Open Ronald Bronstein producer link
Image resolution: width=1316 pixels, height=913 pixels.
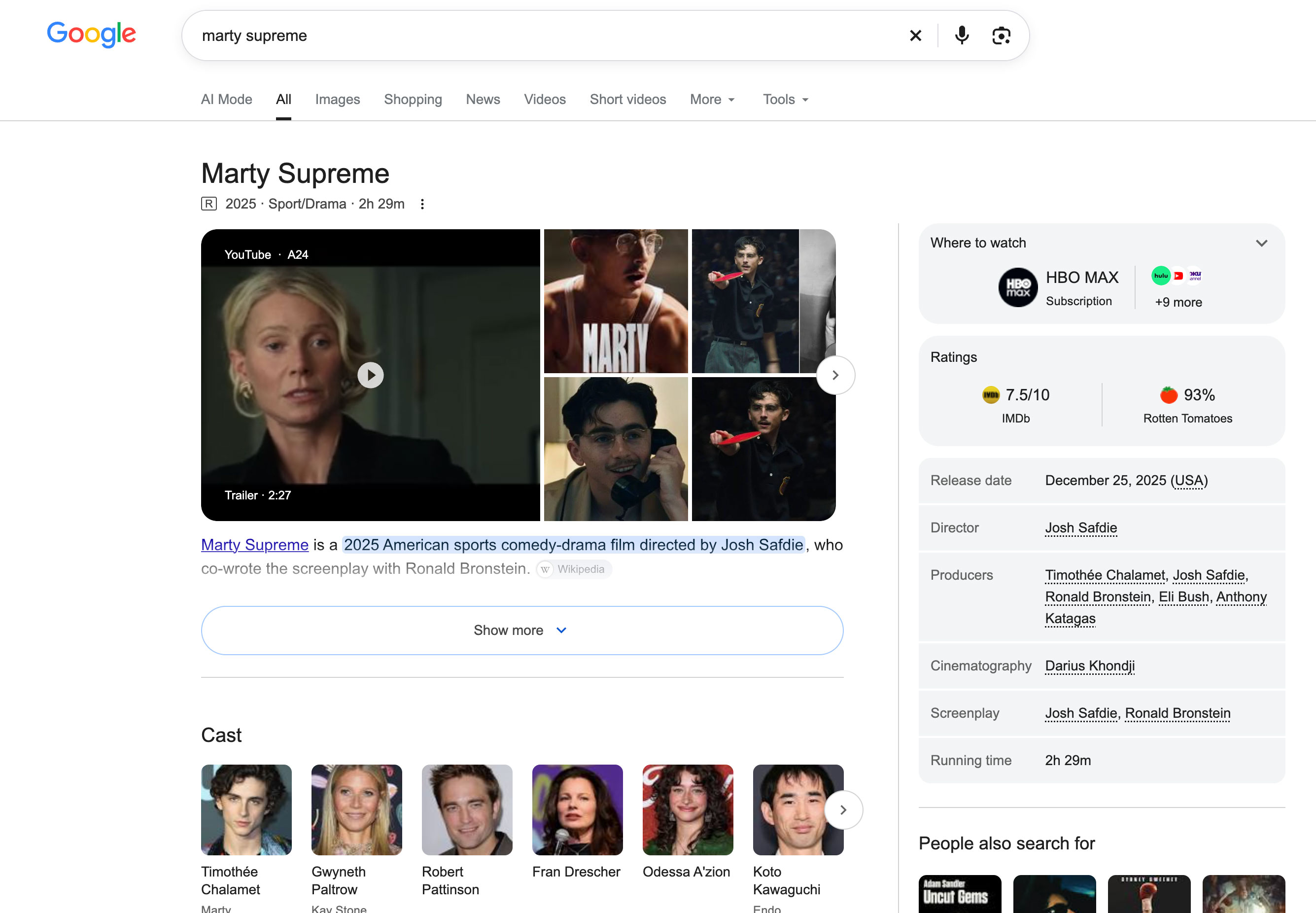click(x=1098, y=597)
